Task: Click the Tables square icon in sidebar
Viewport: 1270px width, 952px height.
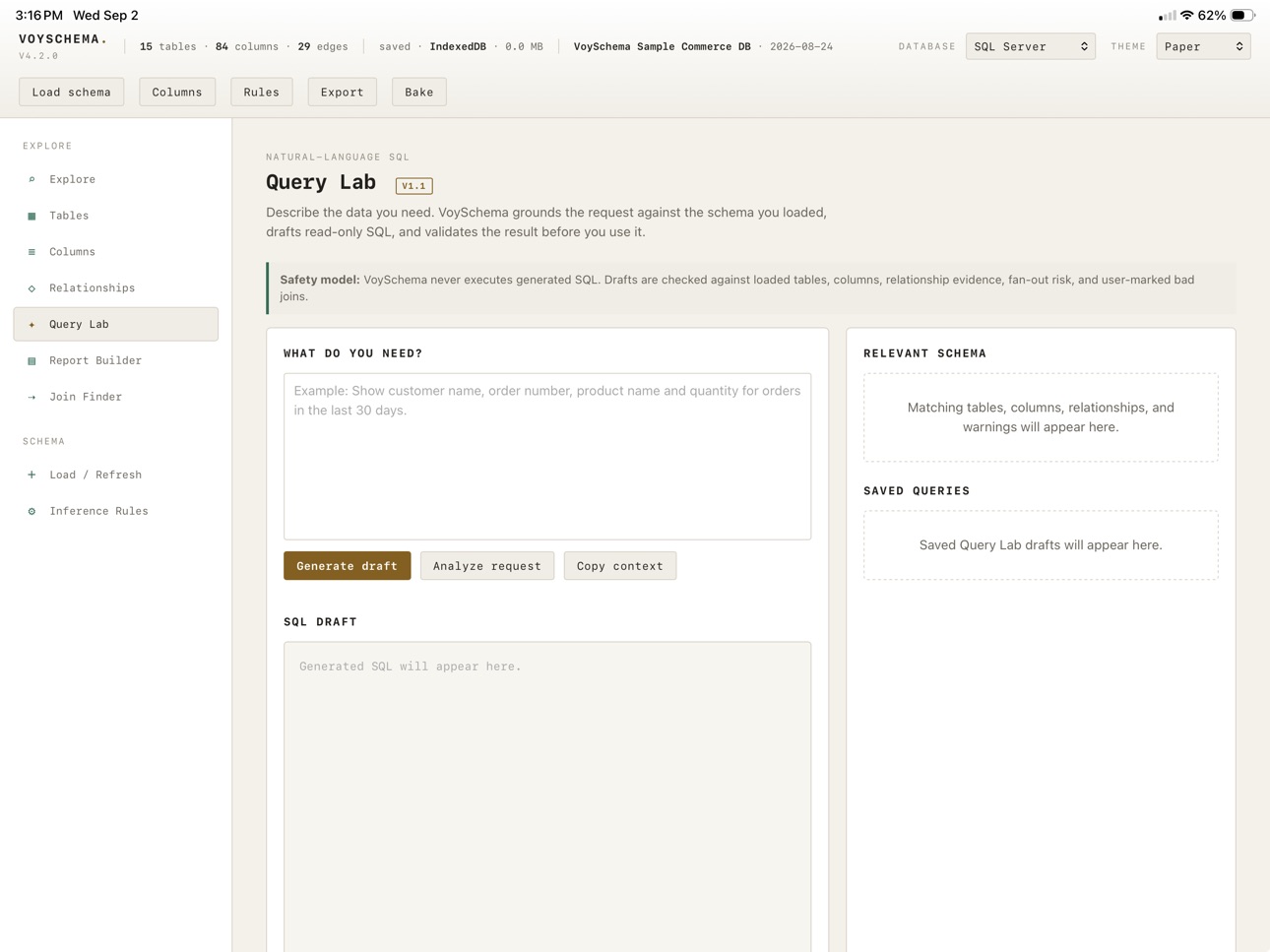Action: [32, 216]
